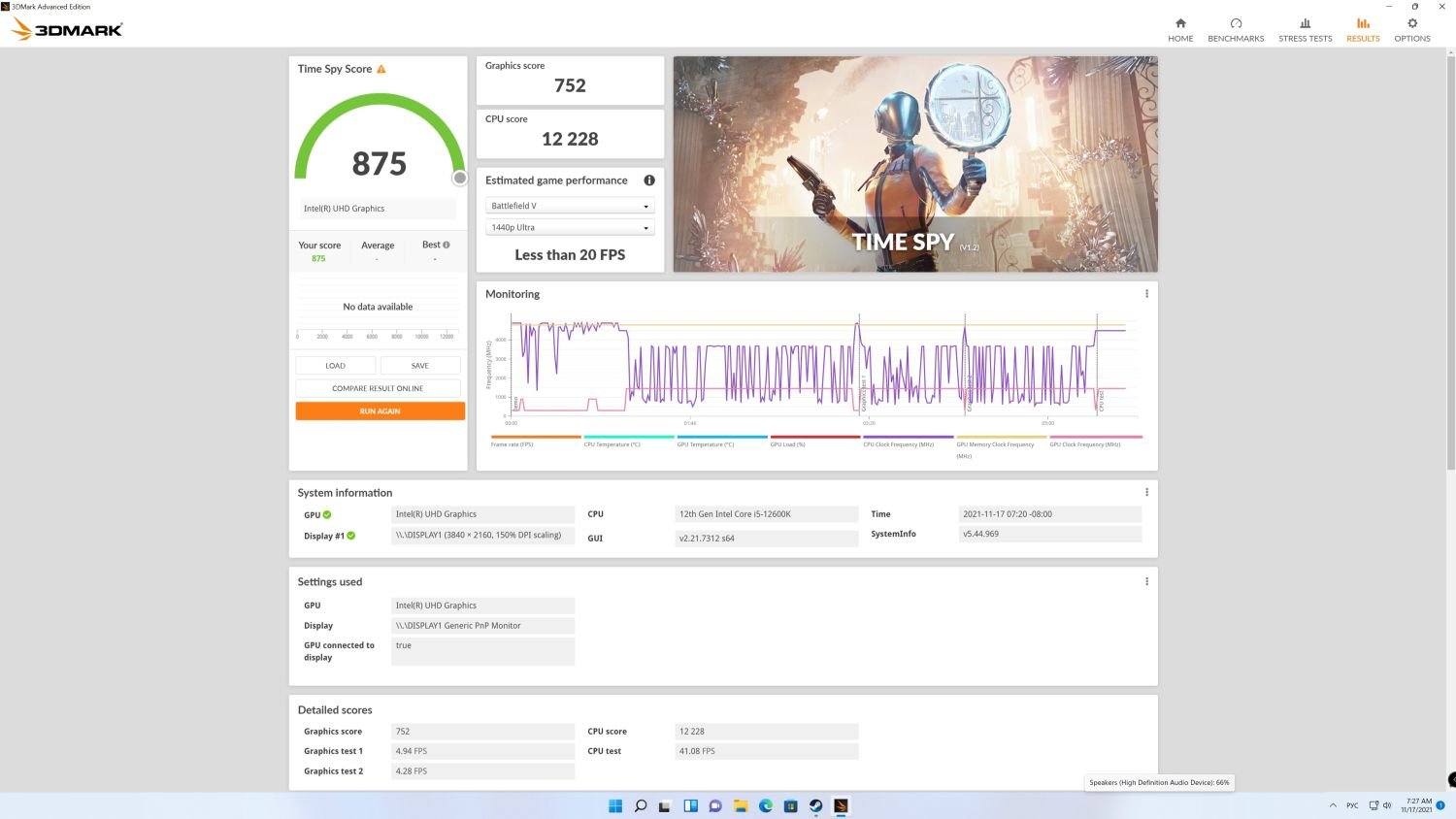Click the LOAD button

[336, 366]
